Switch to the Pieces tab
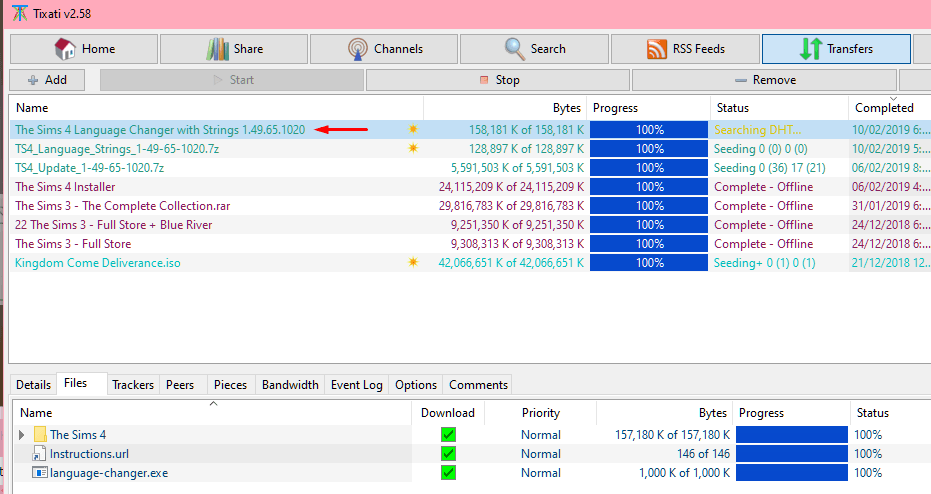This screenshot has height=494, width=931. (x=230, y=385)
